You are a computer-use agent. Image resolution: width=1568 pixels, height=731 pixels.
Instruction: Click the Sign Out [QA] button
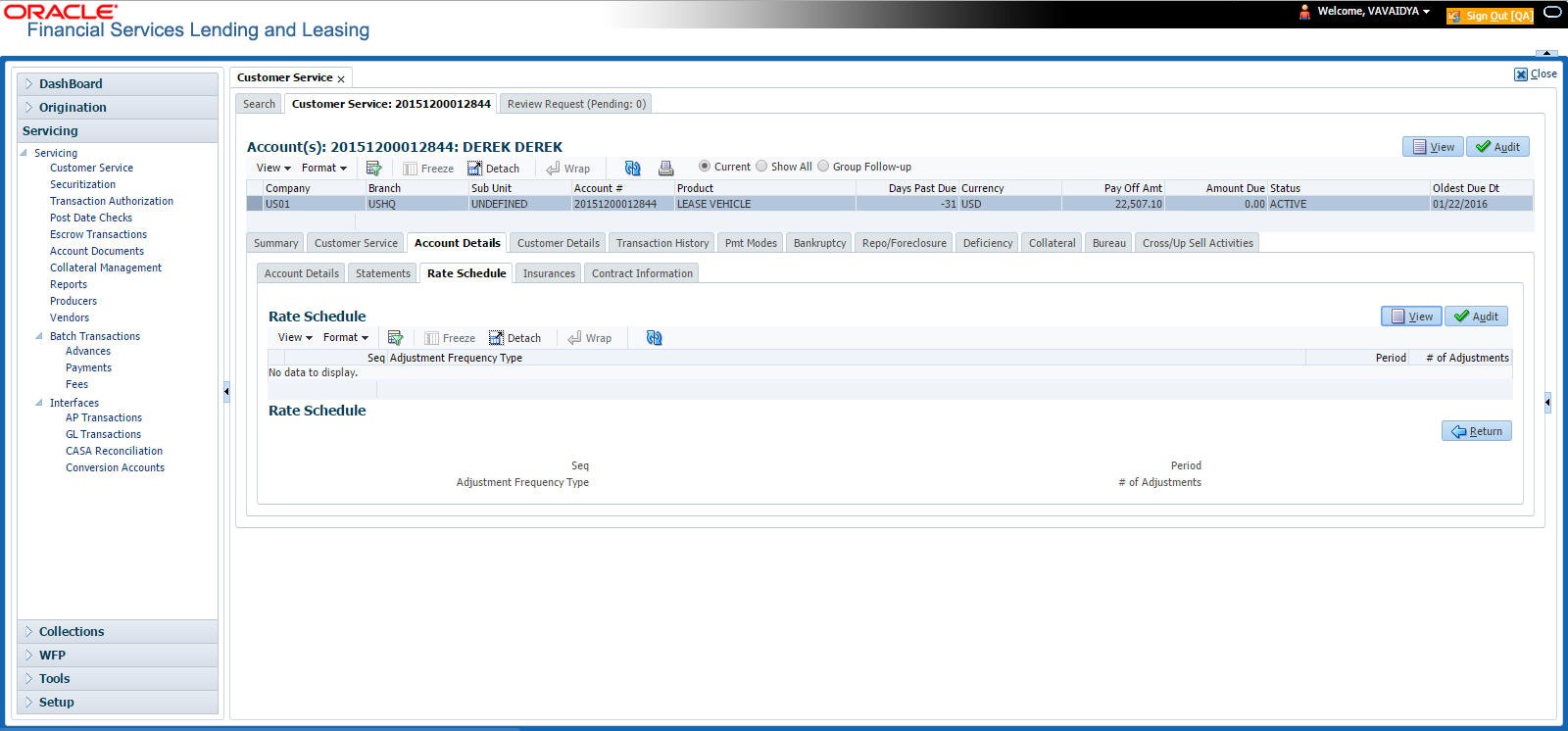tap(1490, 16)
